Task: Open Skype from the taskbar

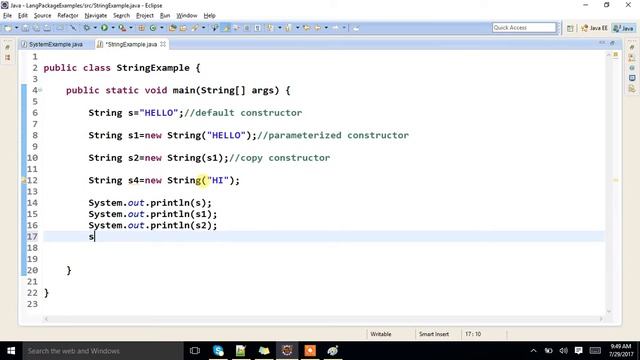Action: tap(218, 351)
